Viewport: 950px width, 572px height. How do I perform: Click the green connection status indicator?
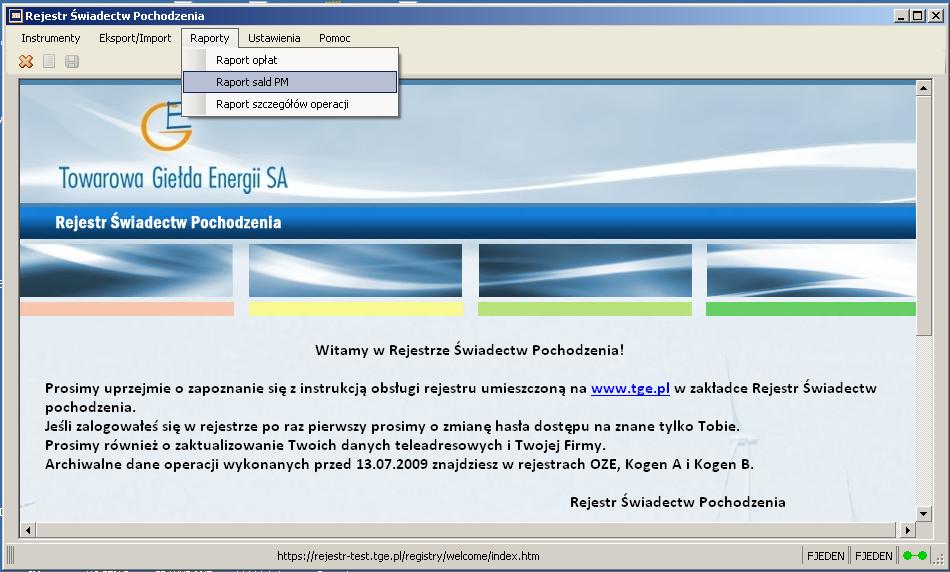click(914, 556)
